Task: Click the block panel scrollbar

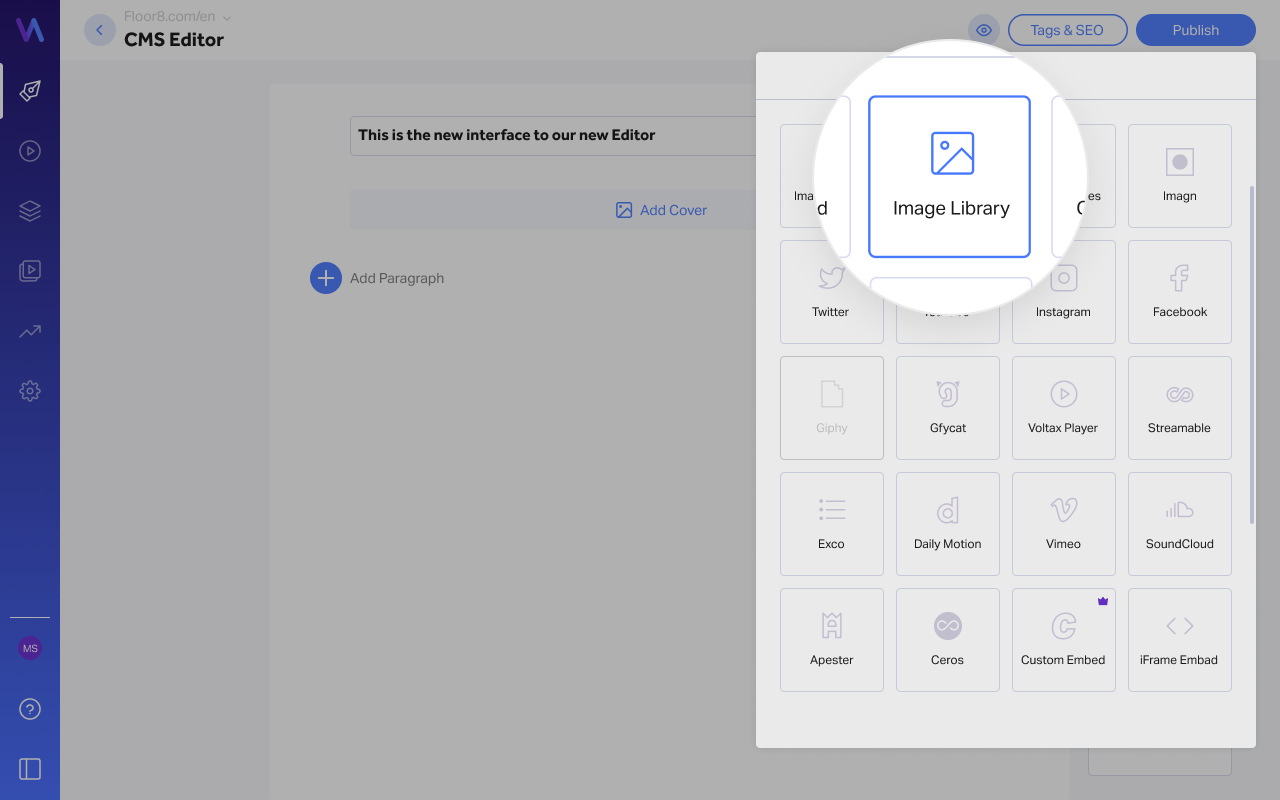Action: click(x=1251, y=355)
